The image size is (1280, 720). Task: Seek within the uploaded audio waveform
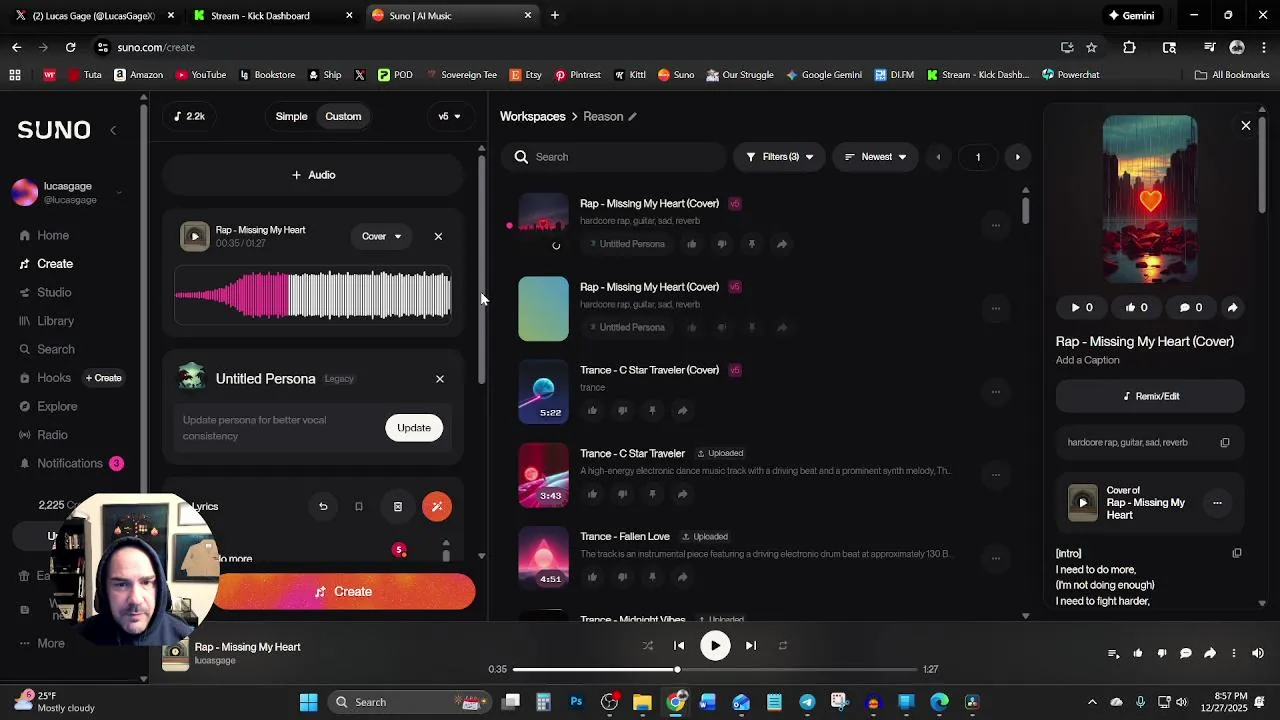[313, 296]
